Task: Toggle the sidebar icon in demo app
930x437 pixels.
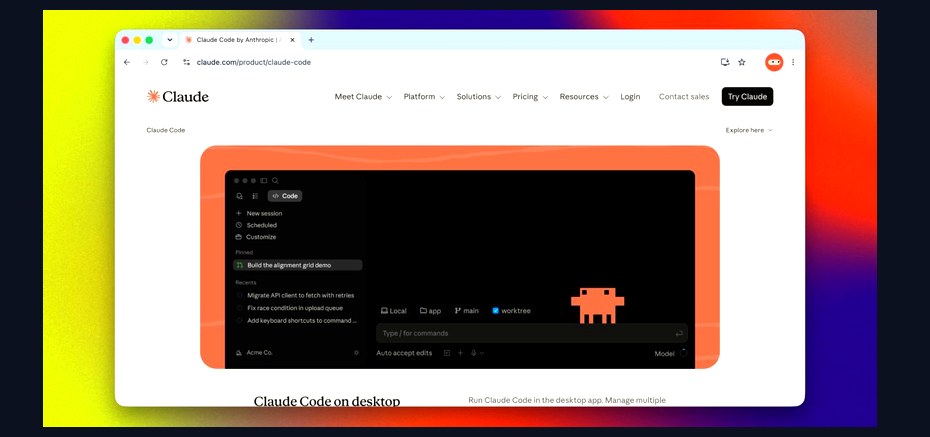Action: click(264, 181)
